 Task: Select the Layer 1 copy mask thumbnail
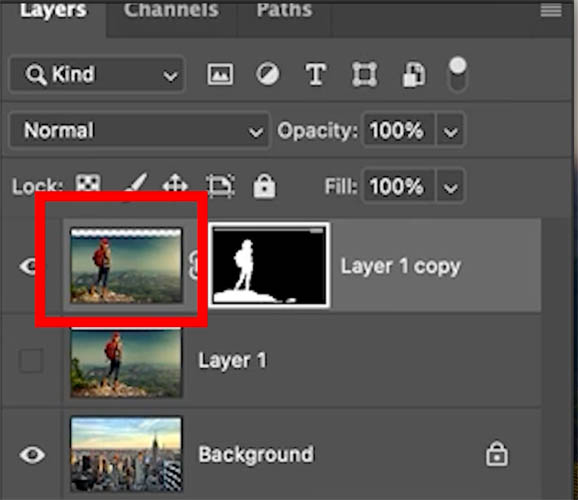(269, 265)
